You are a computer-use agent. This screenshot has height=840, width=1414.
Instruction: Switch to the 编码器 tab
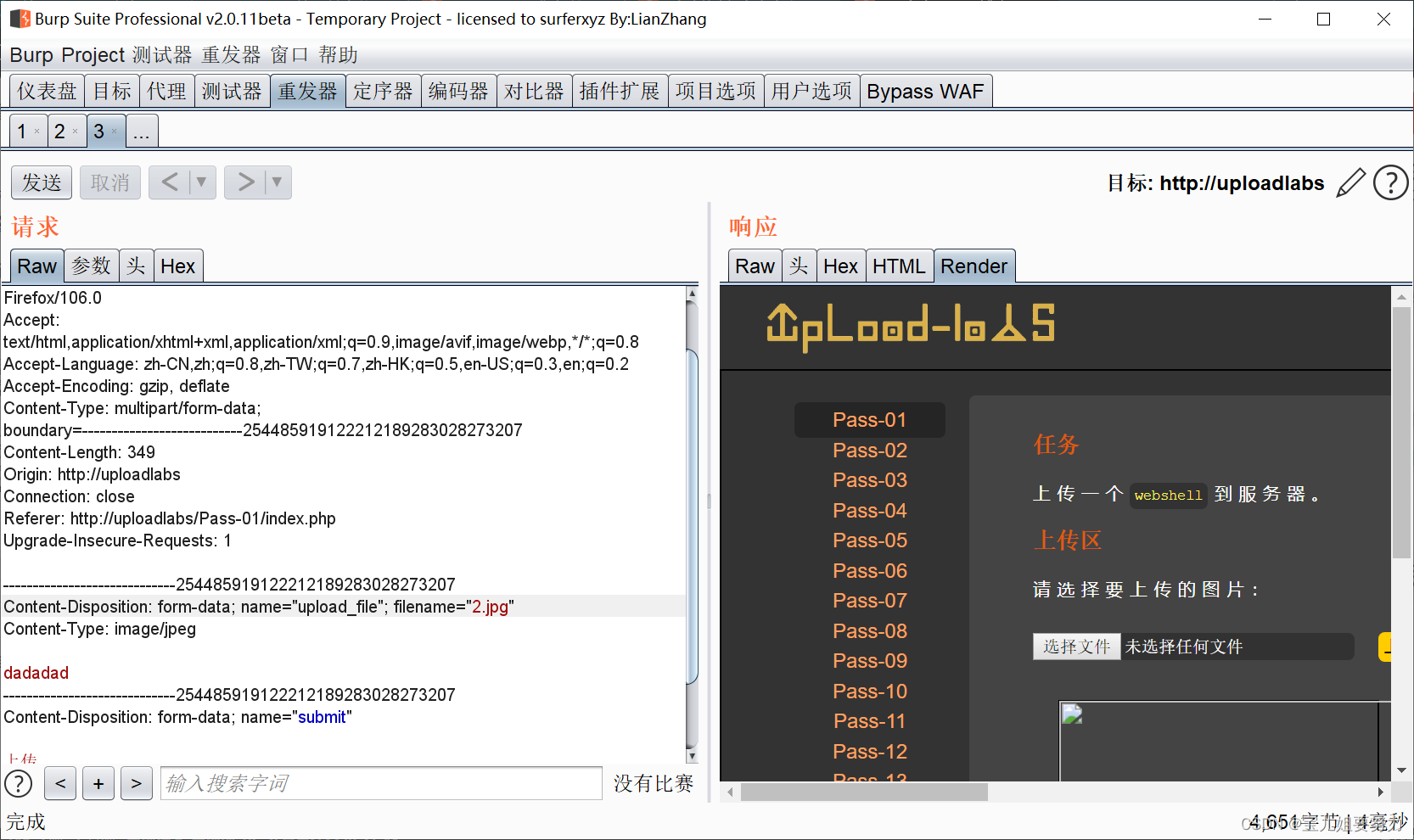458,91
